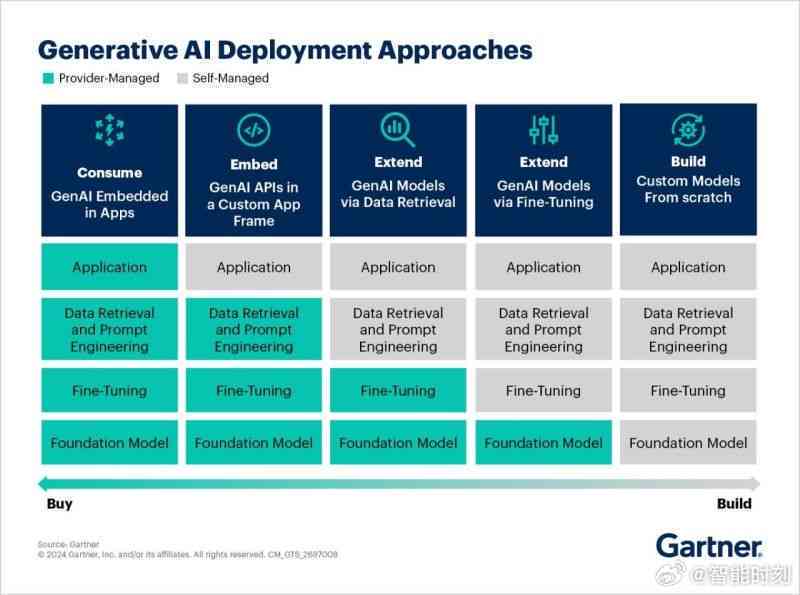Viewport: 800px width, 595px height.
Task: Click Fine-Tuning cell in Embed column
Action: click(x=254, y=390)
